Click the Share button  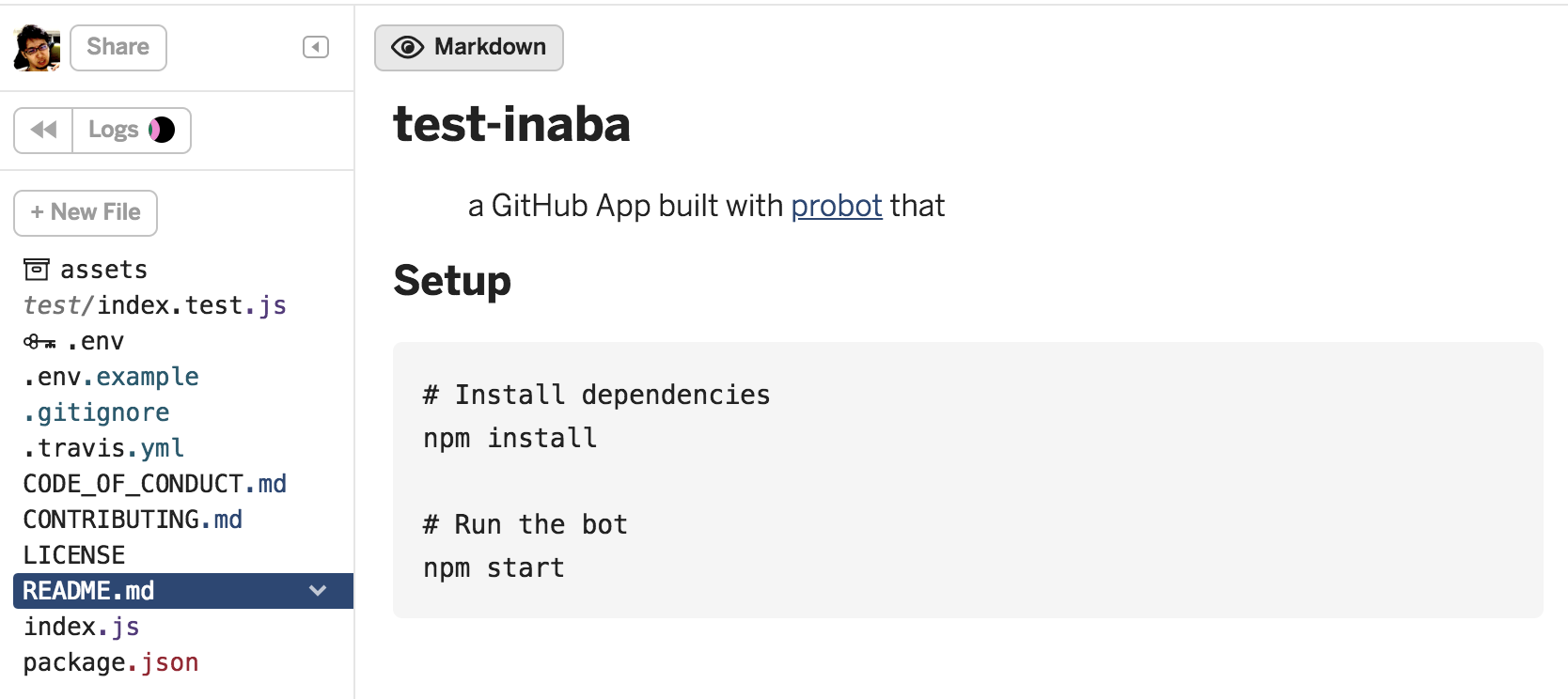118,48
